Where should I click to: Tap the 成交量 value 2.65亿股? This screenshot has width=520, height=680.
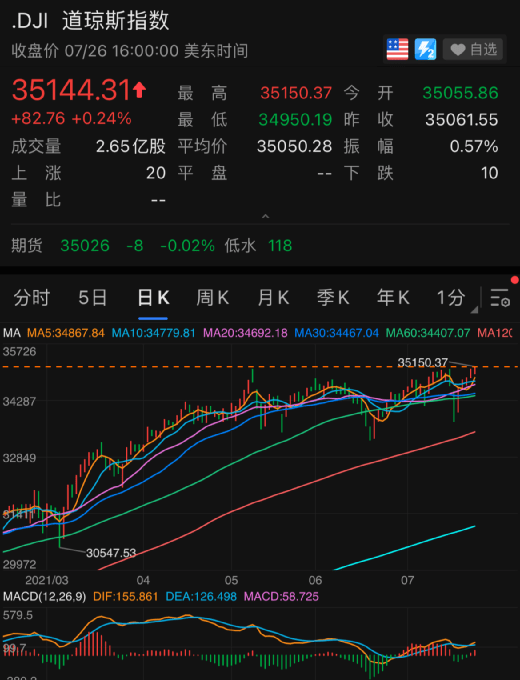point(131,147)
